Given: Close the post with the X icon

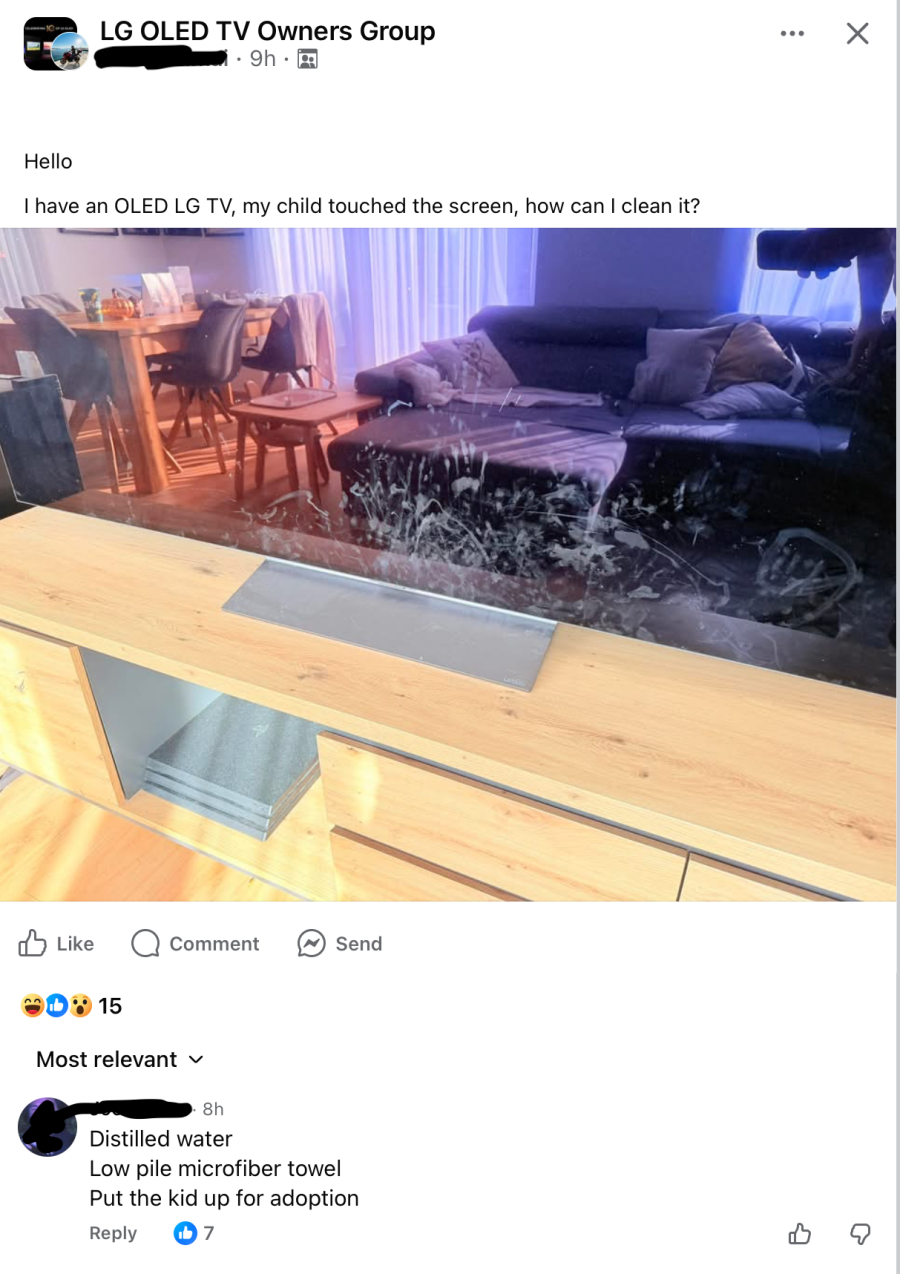Looking at the screenshot, I should click(857, 34).
